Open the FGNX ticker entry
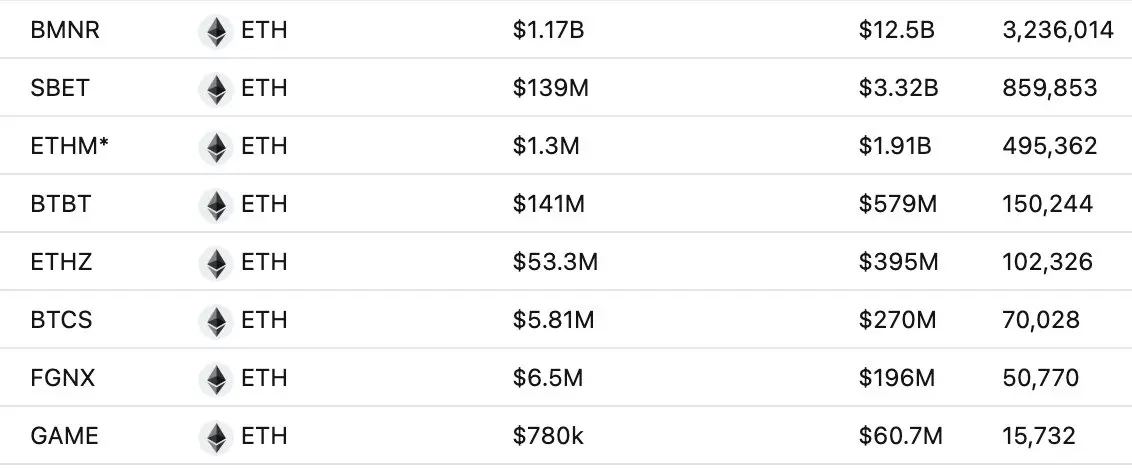Image resolution: width=1132 pixels, height=468 pixels. click(x=63, y=379)
